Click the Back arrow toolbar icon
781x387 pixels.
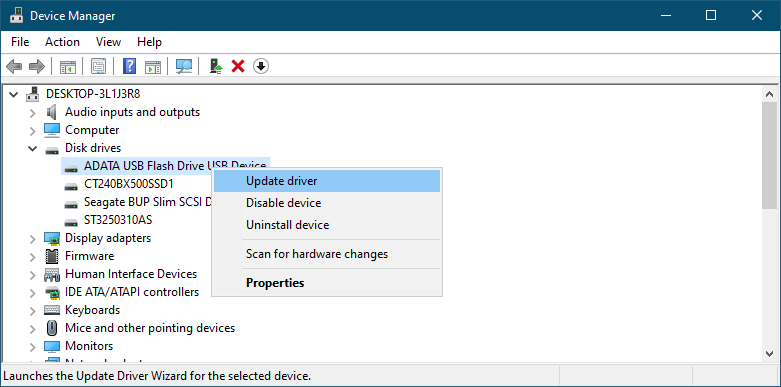click(13, 66)
